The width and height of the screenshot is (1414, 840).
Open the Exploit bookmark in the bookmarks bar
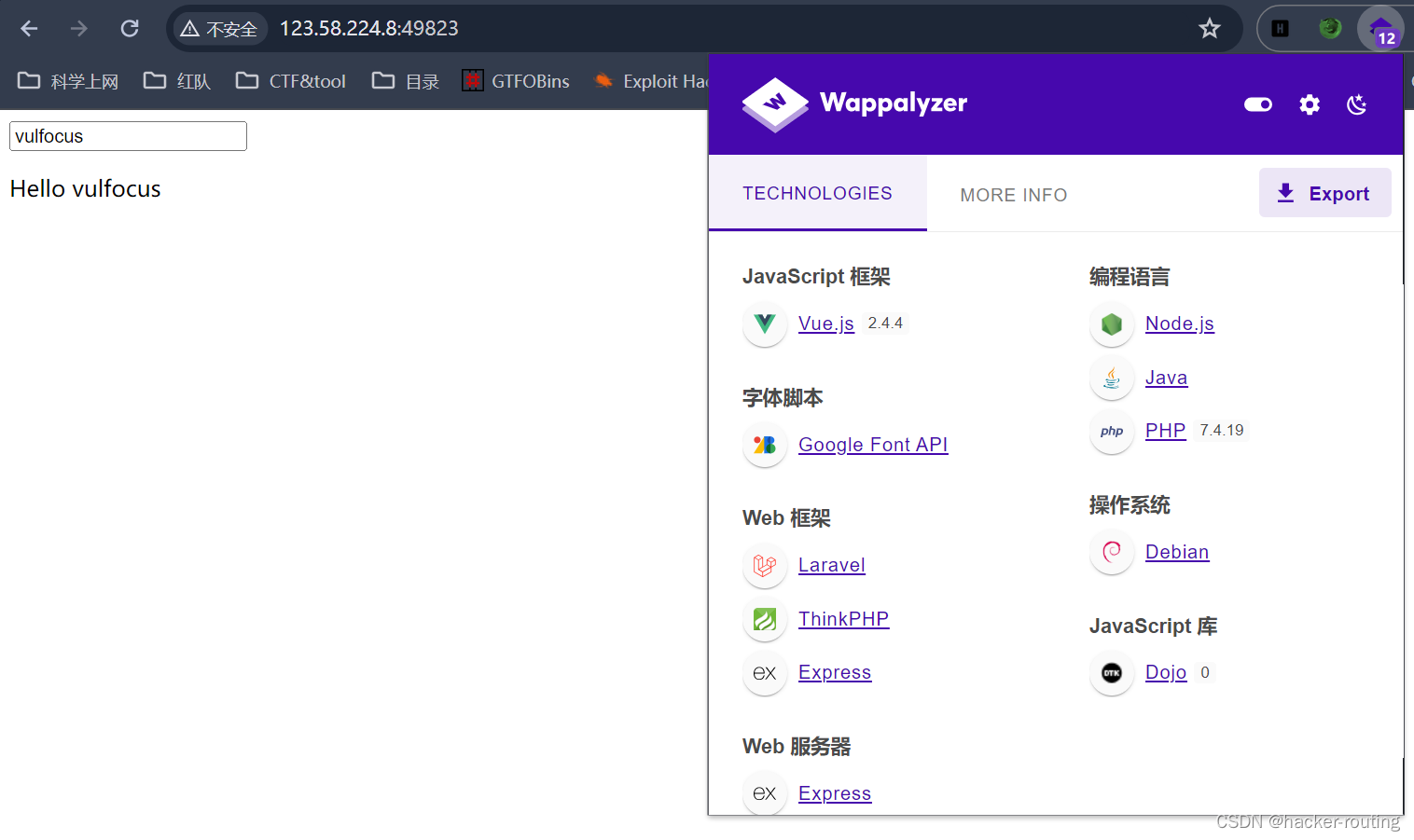click(x=651, y=81)
